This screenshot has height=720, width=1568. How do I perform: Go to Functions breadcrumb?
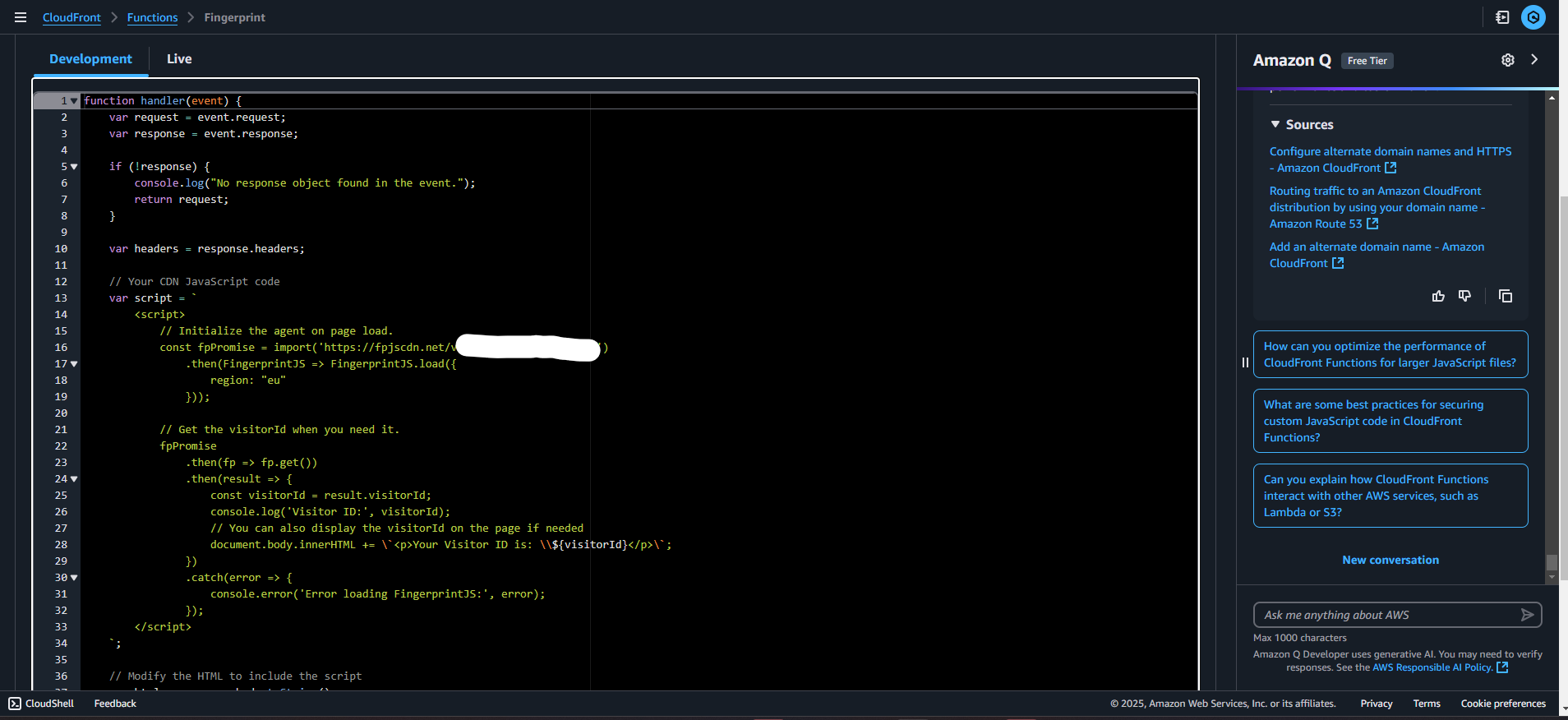[152, 17]
